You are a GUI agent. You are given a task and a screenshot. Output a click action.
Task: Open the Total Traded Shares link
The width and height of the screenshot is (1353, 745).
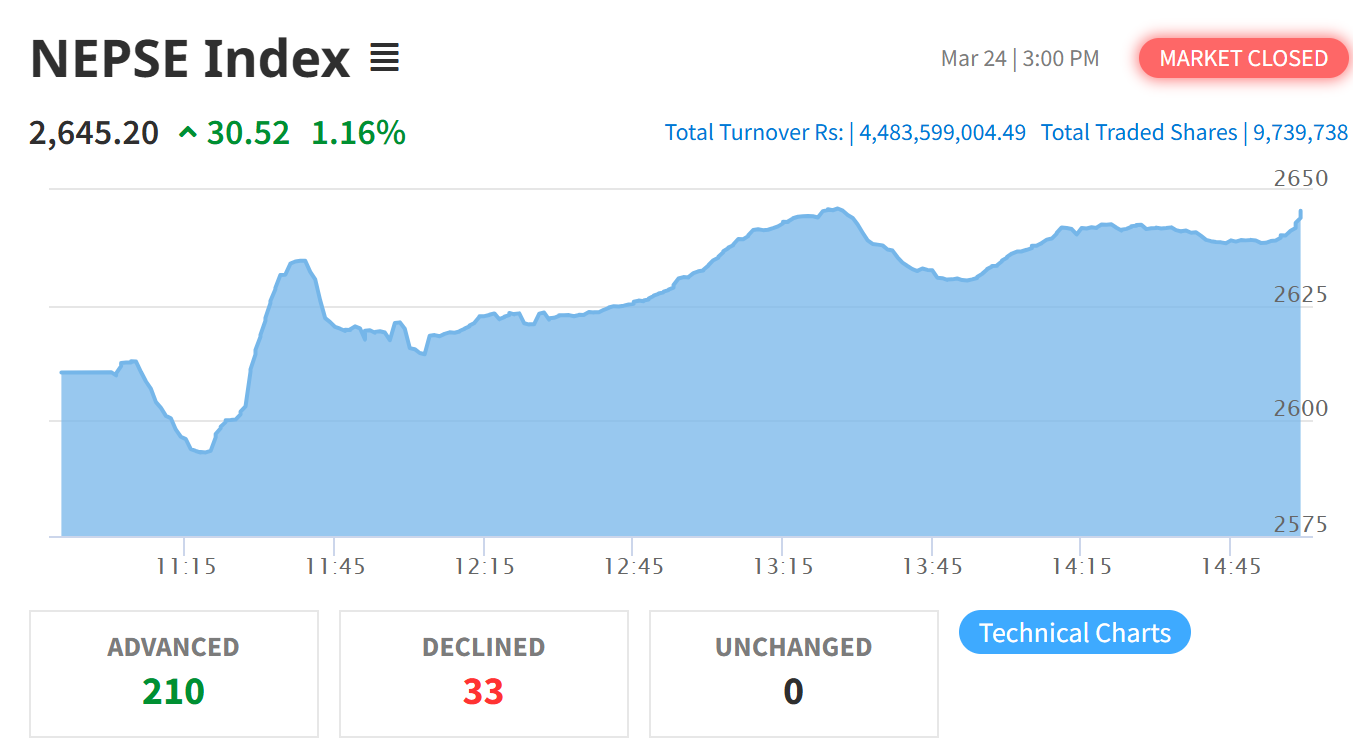1194,132
